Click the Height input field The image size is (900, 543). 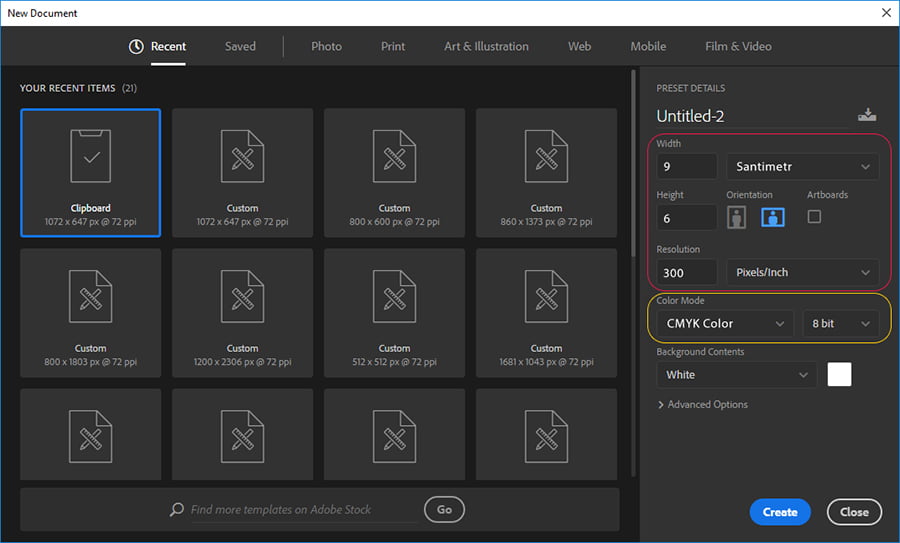coord(687,218)
